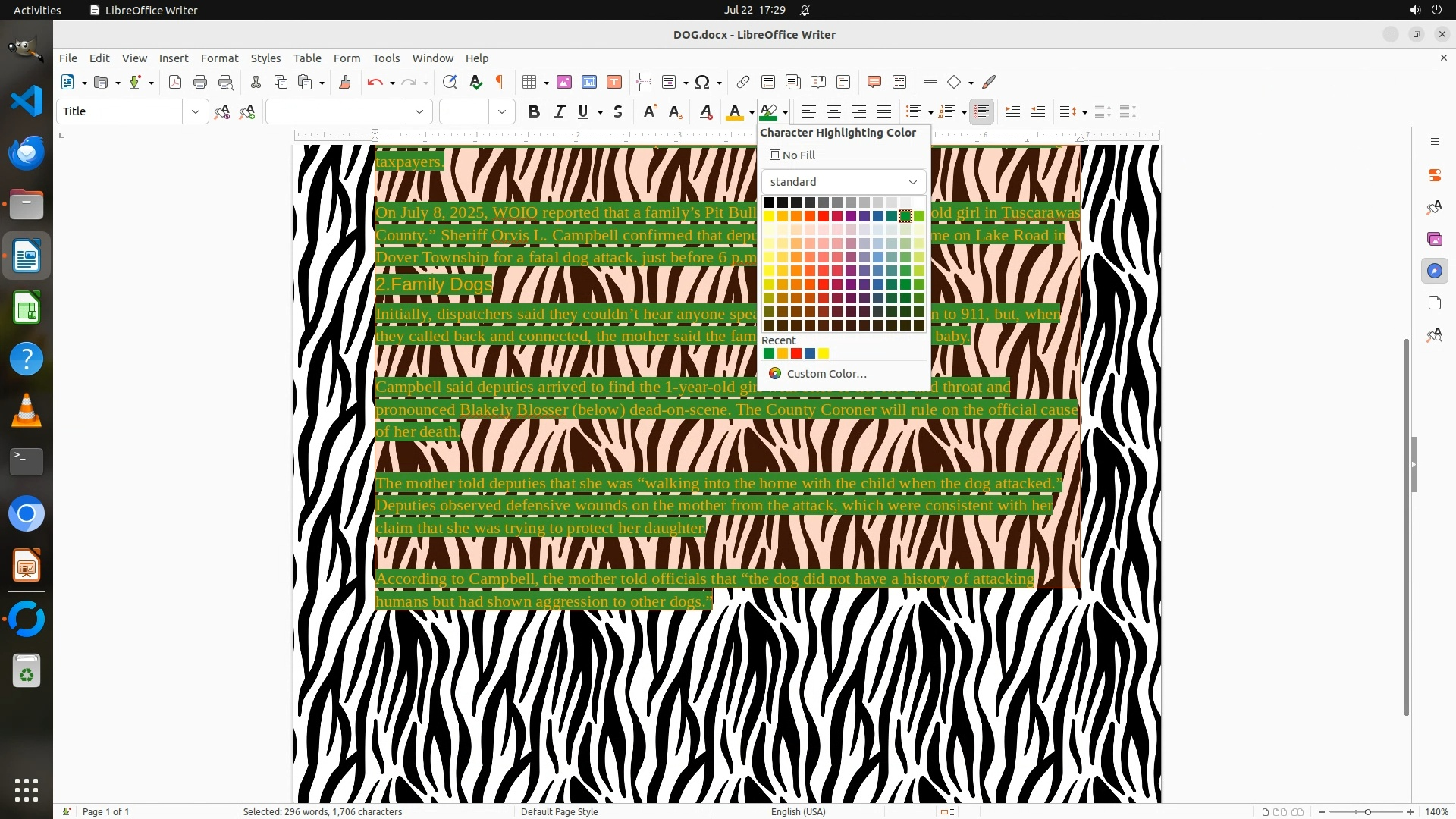Click the Strikethrough icon
The height and width of the screenshot is (819, 1456).
coord(618,112)
